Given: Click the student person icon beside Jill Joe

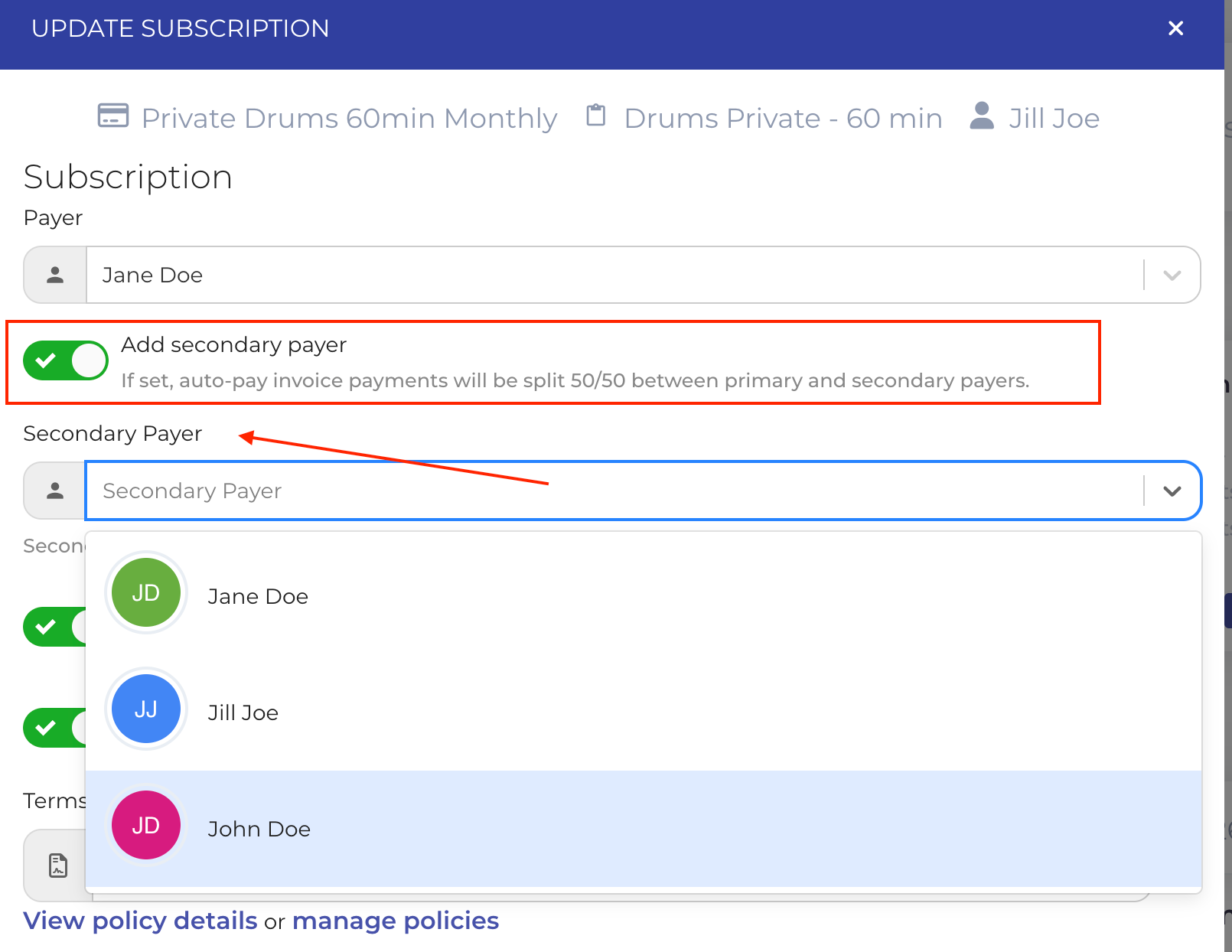Looking at the screenshot, I should tap(982, 116).
